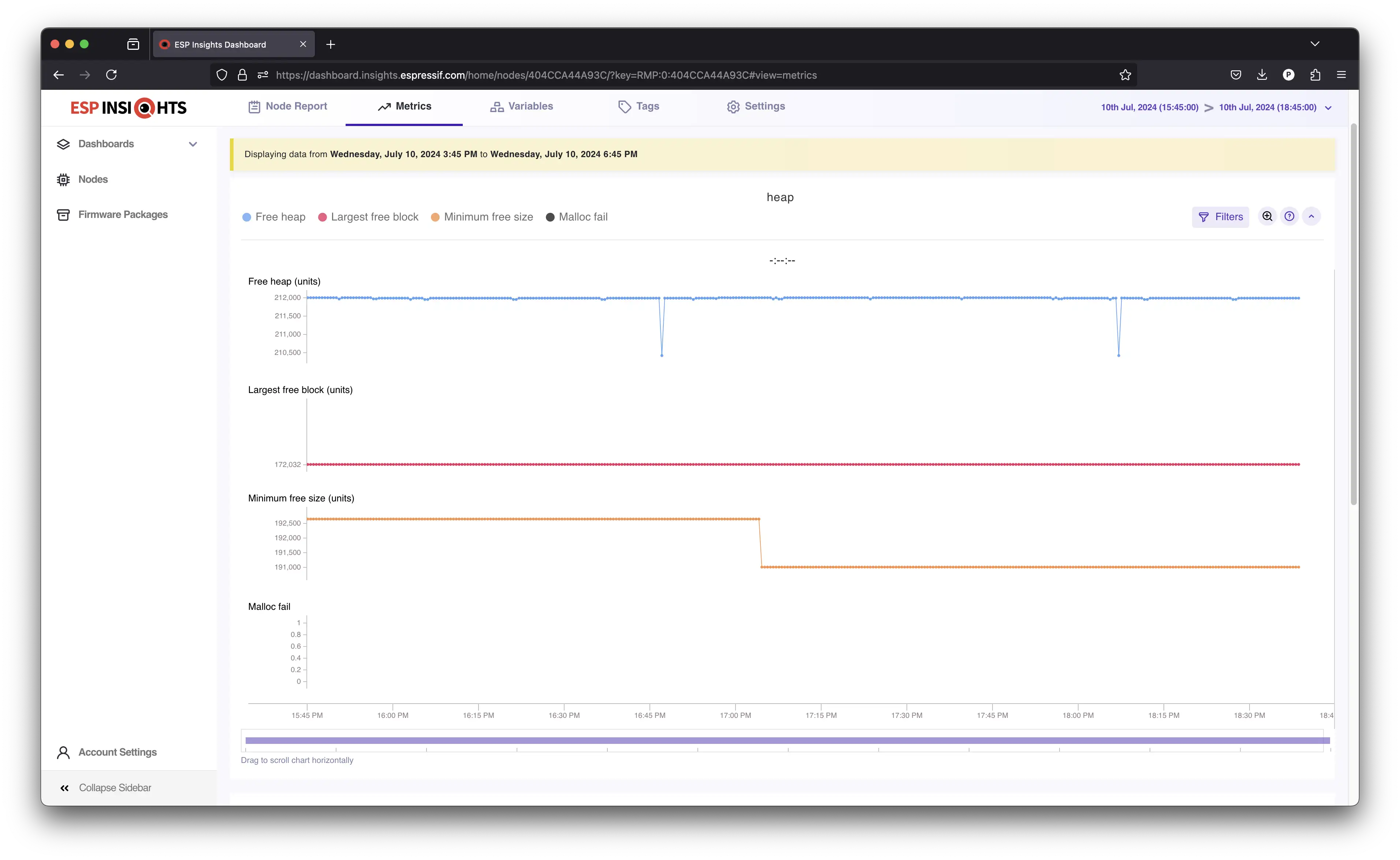Image resolution: width=1400 pixels, height=860 pixels.
Task: Collapse the heap chart panel
Action: (x=1311, y=216)
